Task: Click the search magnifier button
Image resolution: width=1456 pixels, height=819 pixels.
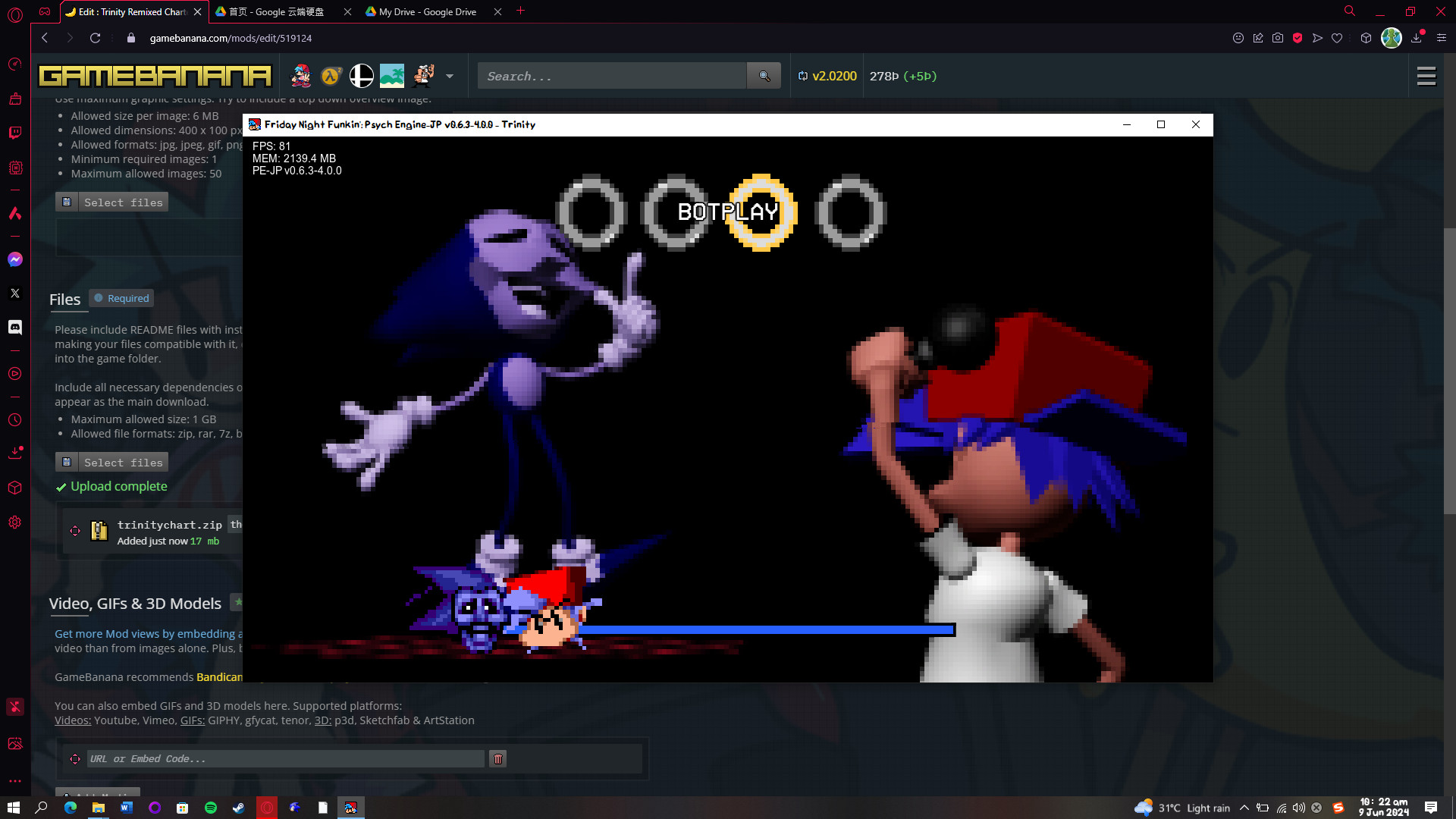Action: click(x=764, y=76)
